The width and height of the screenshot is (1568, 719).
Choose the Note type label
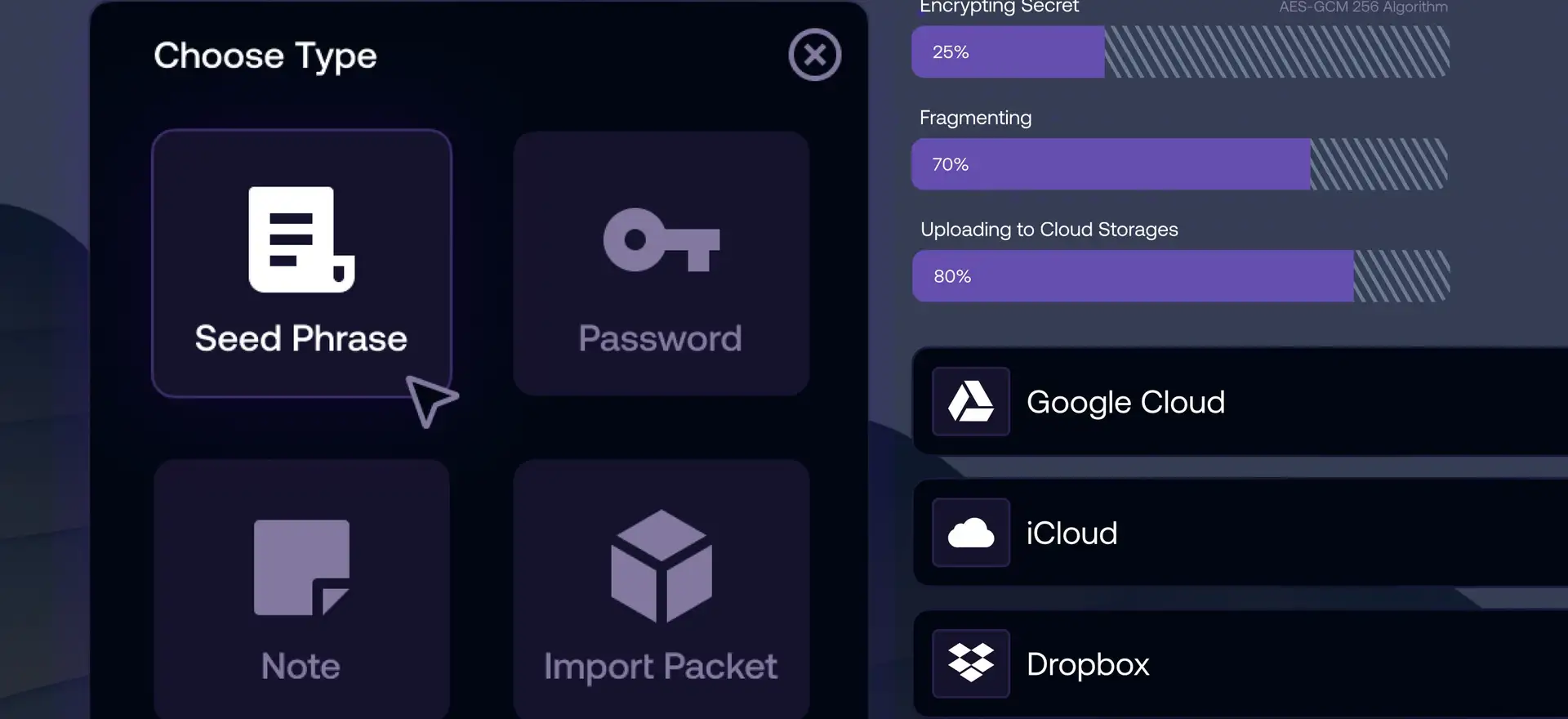pyautogui.click(x=301, y=666)
